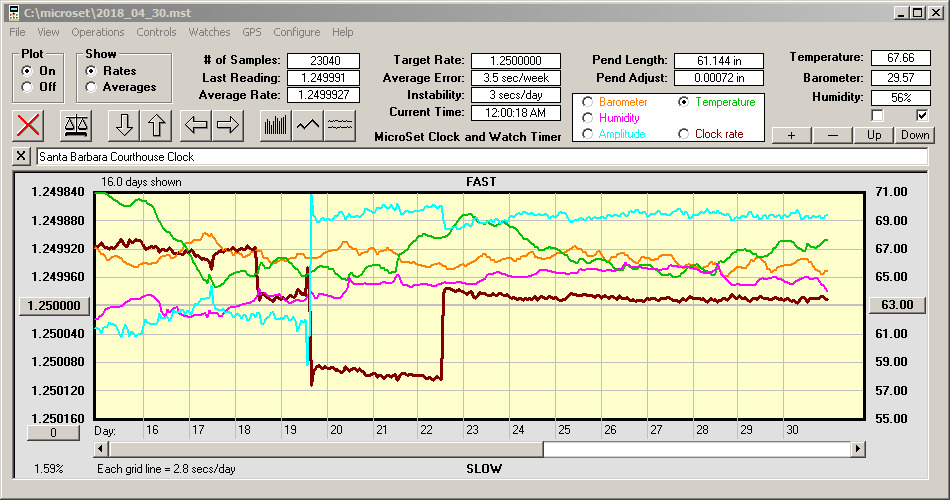Select the Humidity trace radio button

click(587, 118)
